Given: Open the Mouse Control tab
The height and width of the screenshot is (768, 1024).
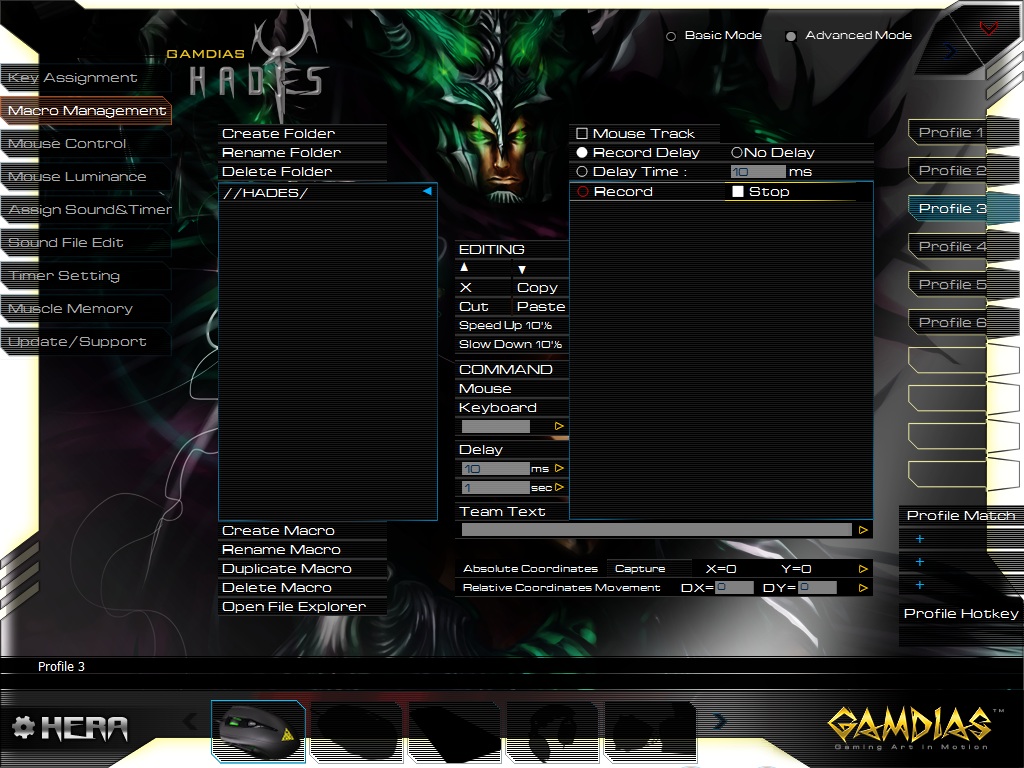Looking at the screenshot, I should coord(86,144).
